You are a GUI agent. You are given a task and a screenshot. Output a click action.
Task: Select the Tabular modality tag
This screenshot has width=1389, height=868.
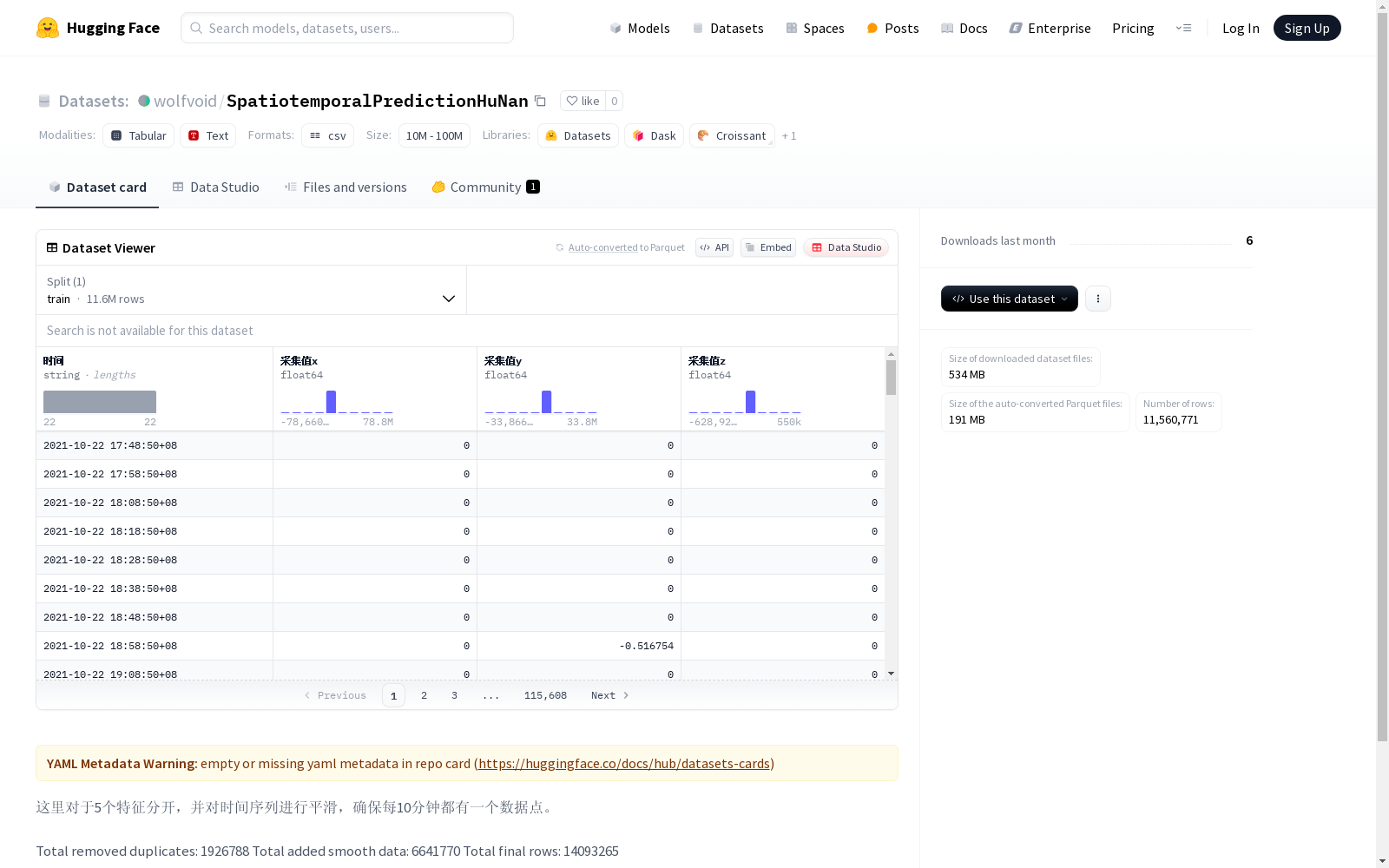point(139,135)
